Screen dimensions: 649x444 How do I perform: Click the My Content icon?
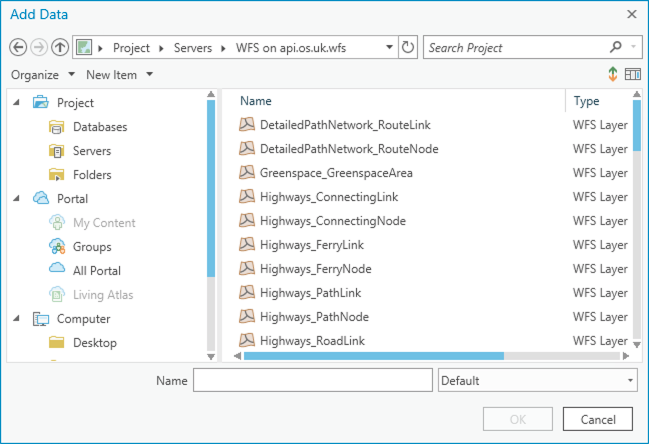tap(57, 222)
